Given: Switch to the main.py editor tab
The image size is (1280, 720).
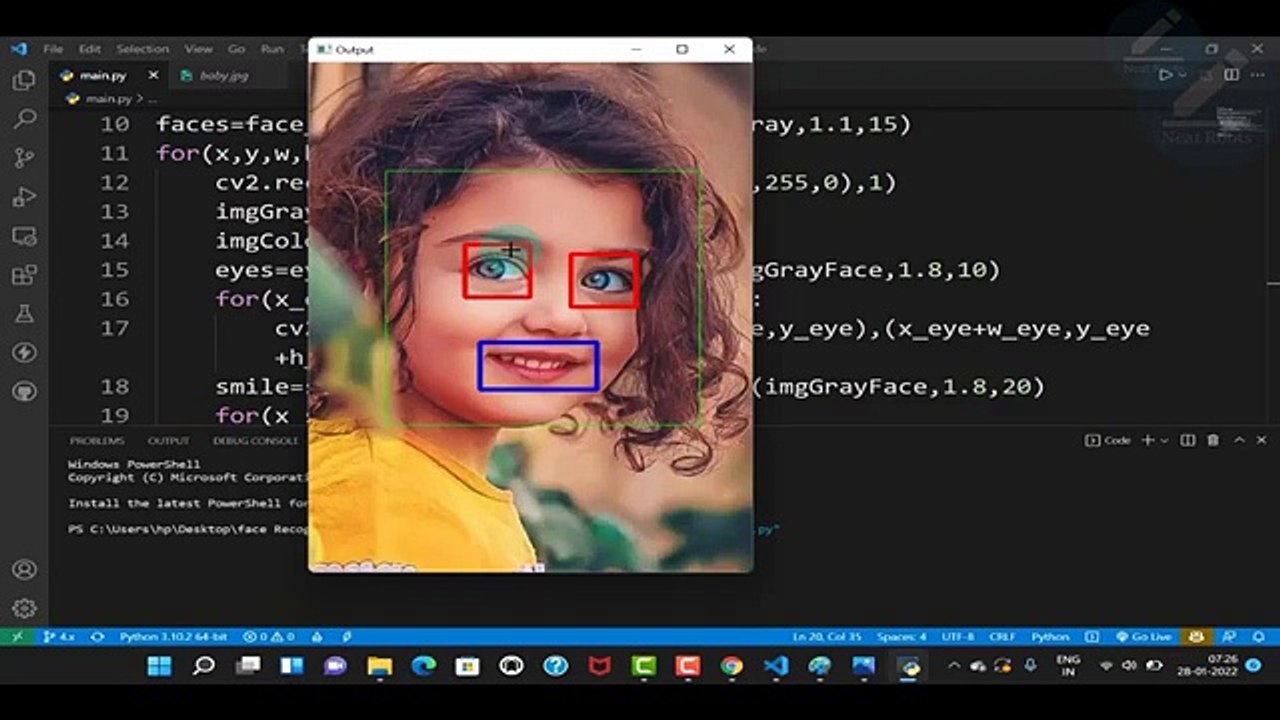Looking at the screenshot, I should (104, 75).
